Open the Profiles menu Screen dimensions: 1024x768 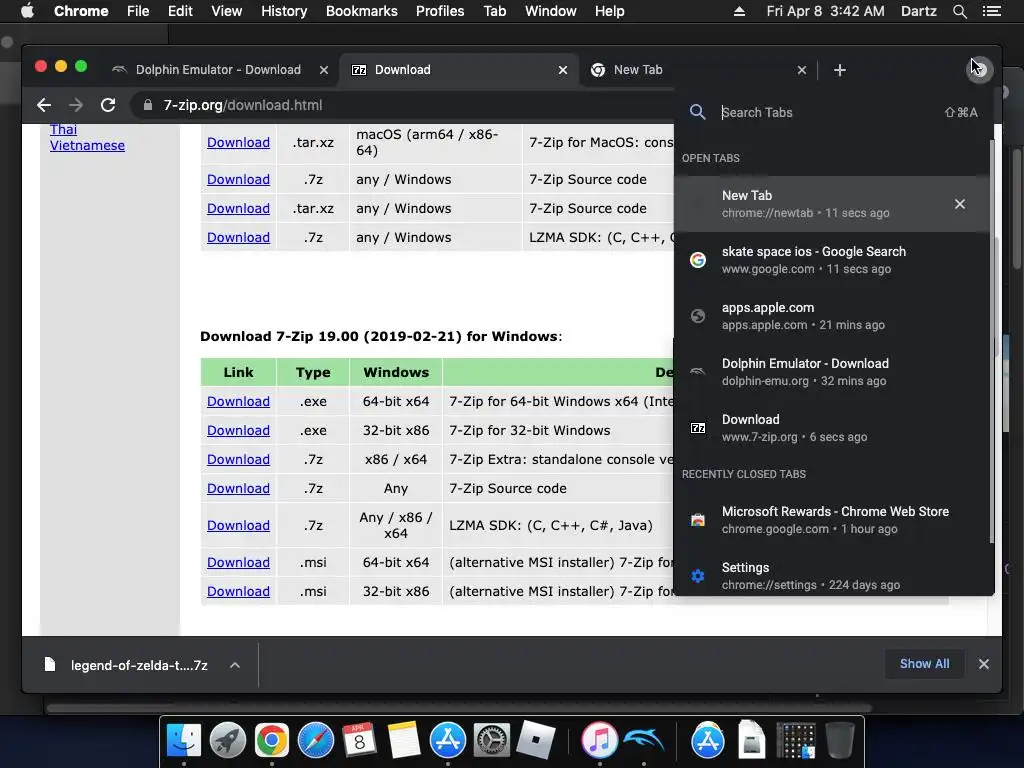pyautogui.click(x=440, y=11)
